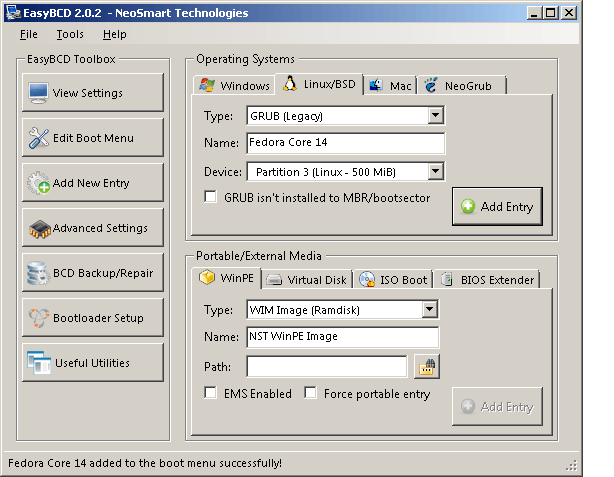Click the 'WIM Image (Ramdisk)' combo text
Viewport: 614px width, 477px height.
tap(304, 310)
